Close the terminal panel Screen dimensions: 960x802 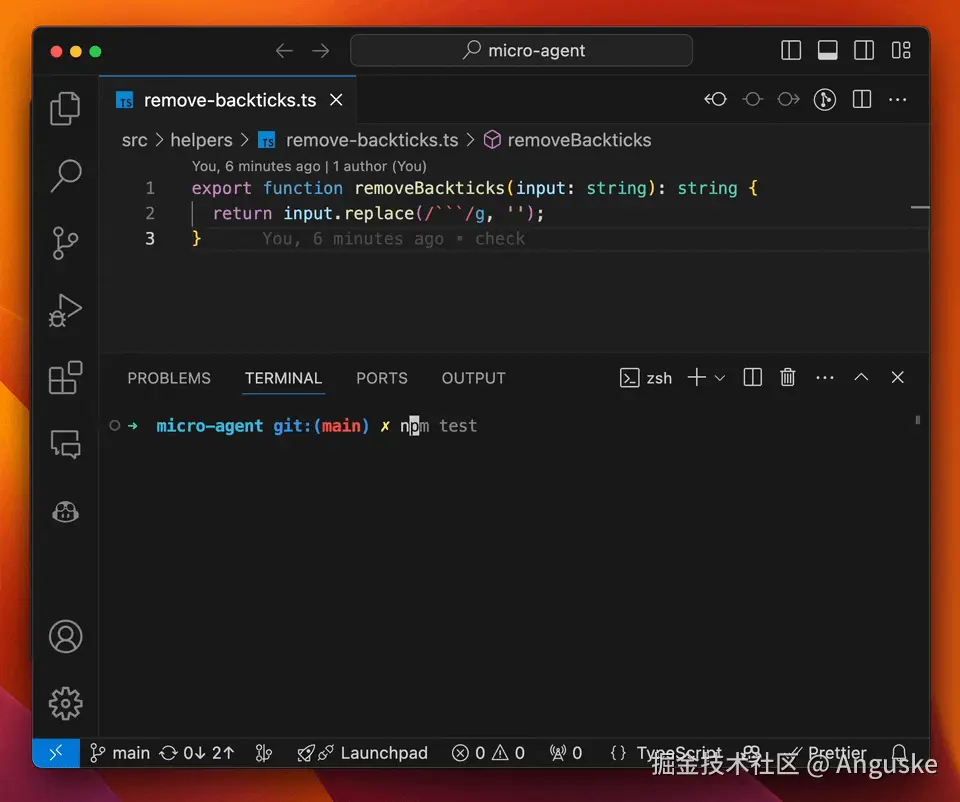pos(898,377)
